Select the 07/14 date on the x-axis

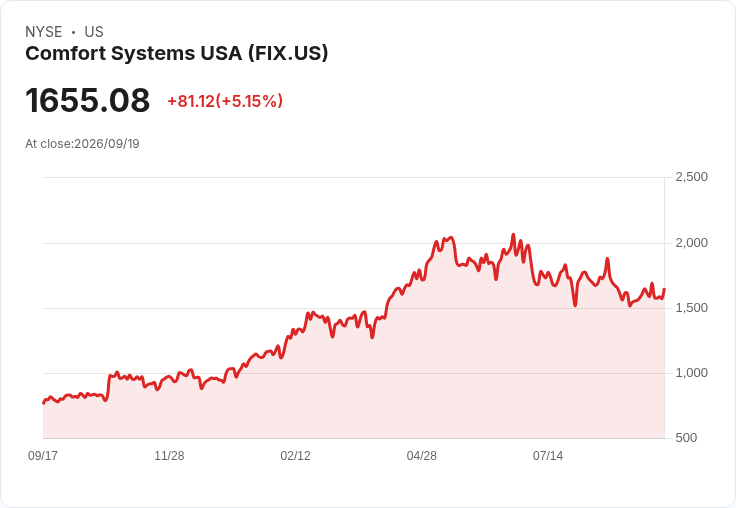coord(548,456)
